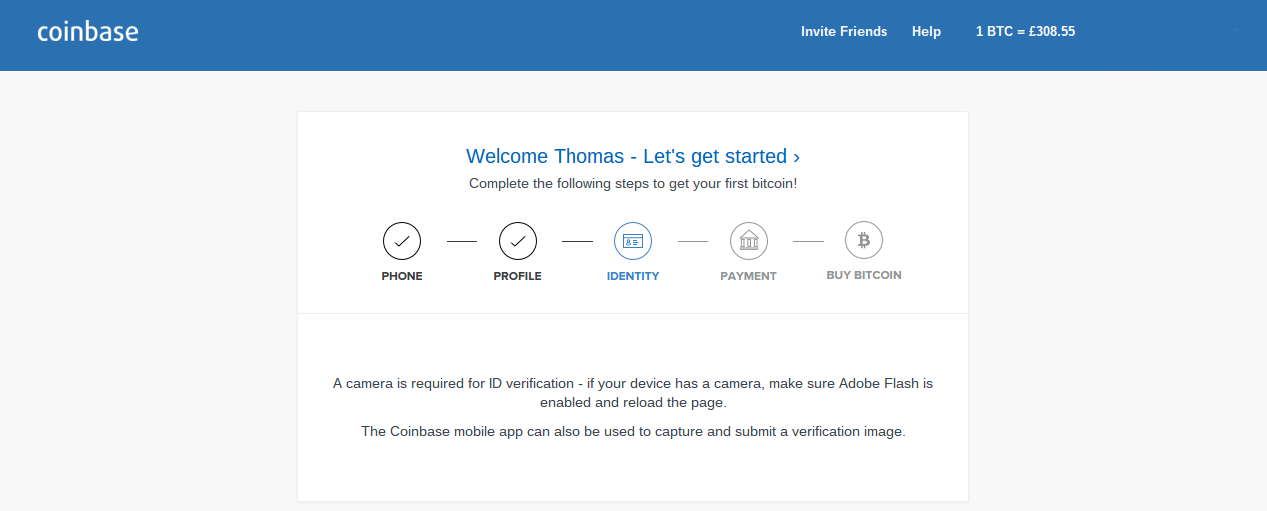1267x511 pixels.
Task: Open Invite Friends from the header
Action: [x=844, y=31]
